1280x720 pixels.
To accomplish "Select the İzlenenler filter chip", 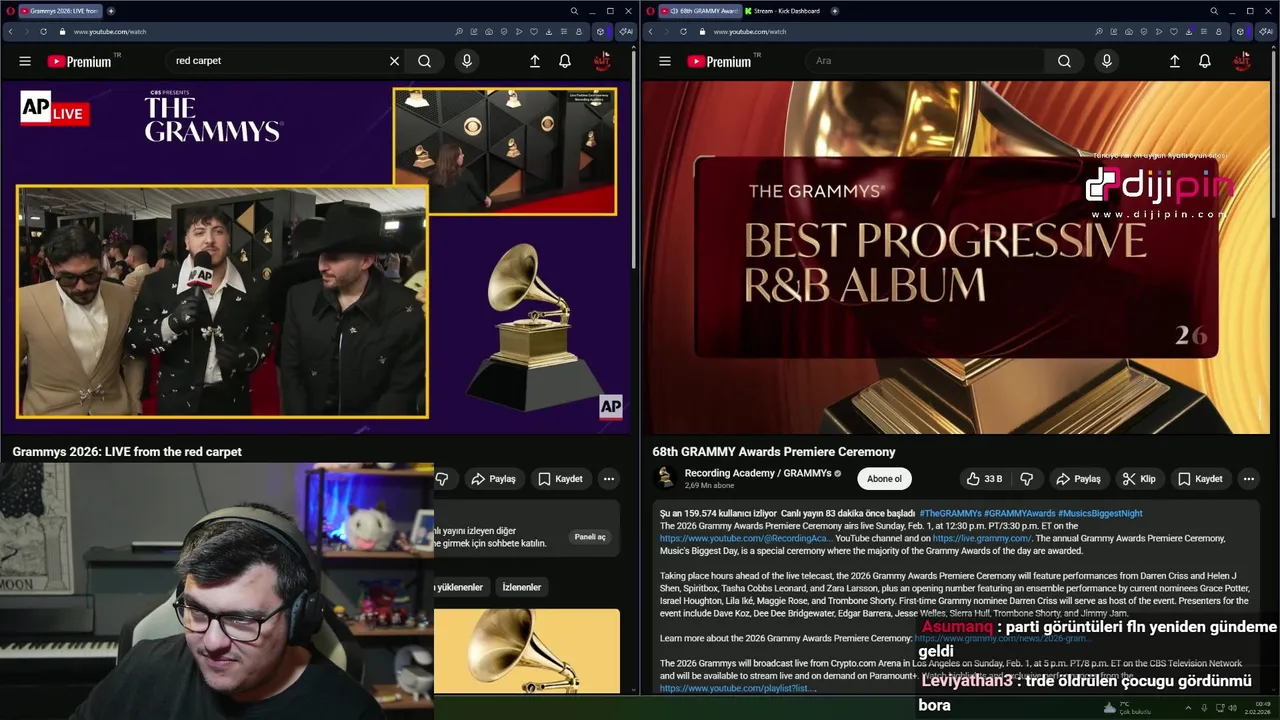I will coord(521,587).
